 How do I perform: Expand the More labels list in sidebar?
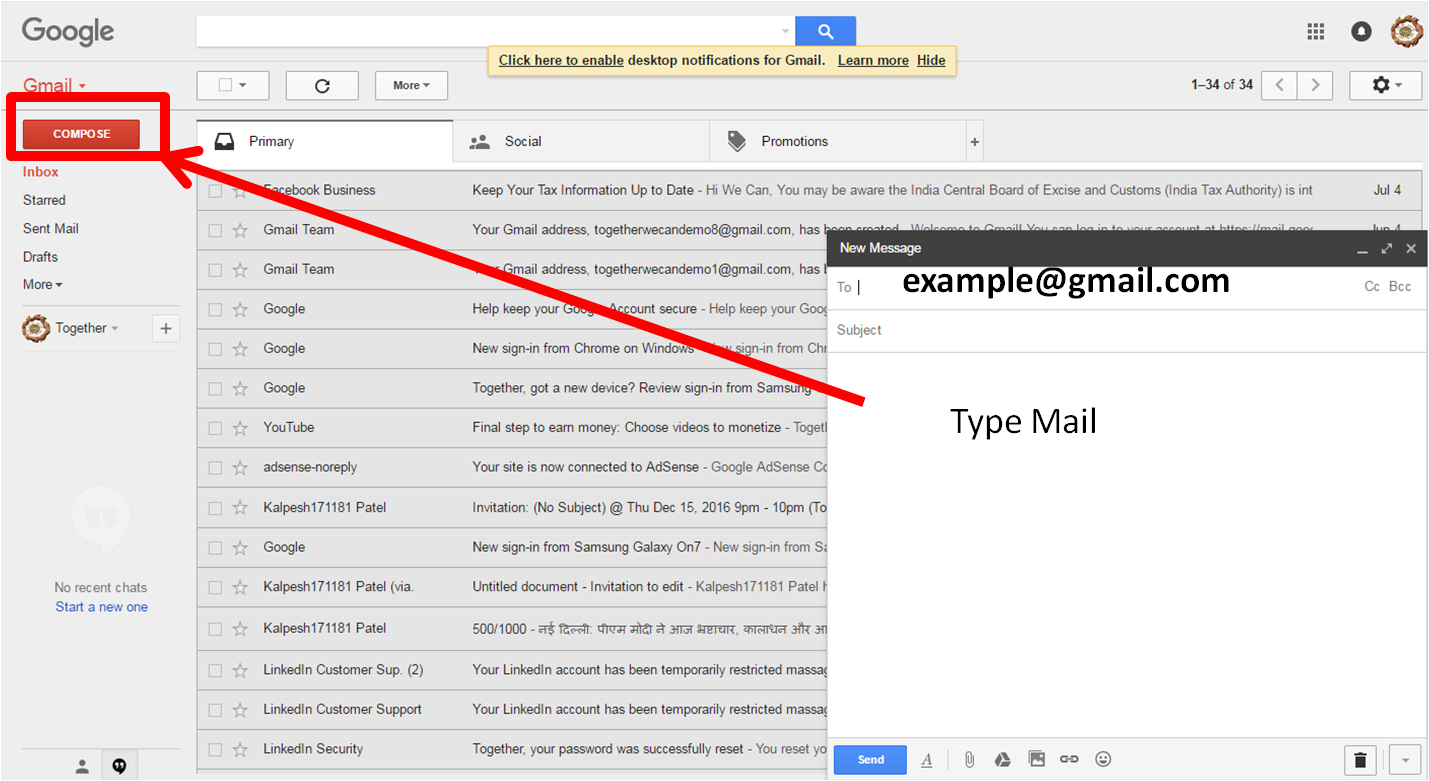[42, 285]
